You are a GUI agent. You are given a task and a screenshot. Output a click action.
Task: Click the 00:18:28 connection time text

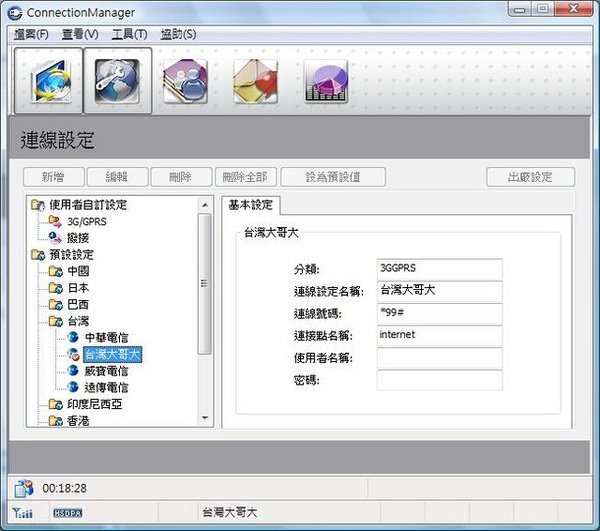(65, 489)
